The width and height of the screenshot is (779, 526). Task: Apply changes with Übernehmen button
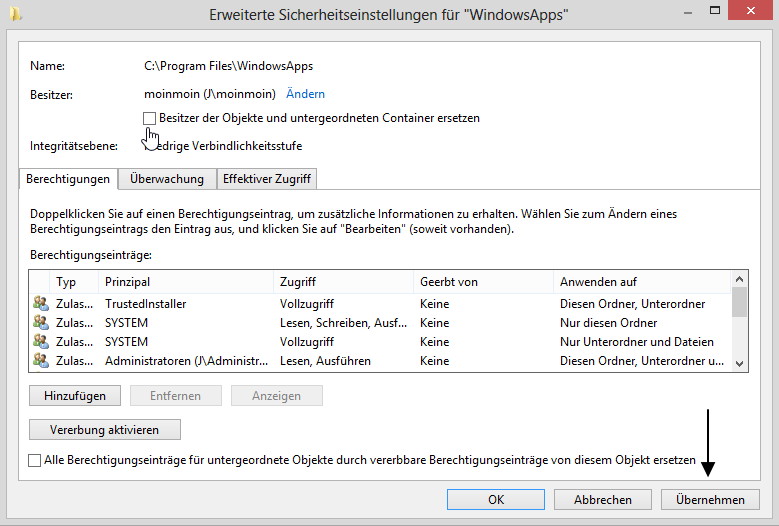(x=710, y=500)
